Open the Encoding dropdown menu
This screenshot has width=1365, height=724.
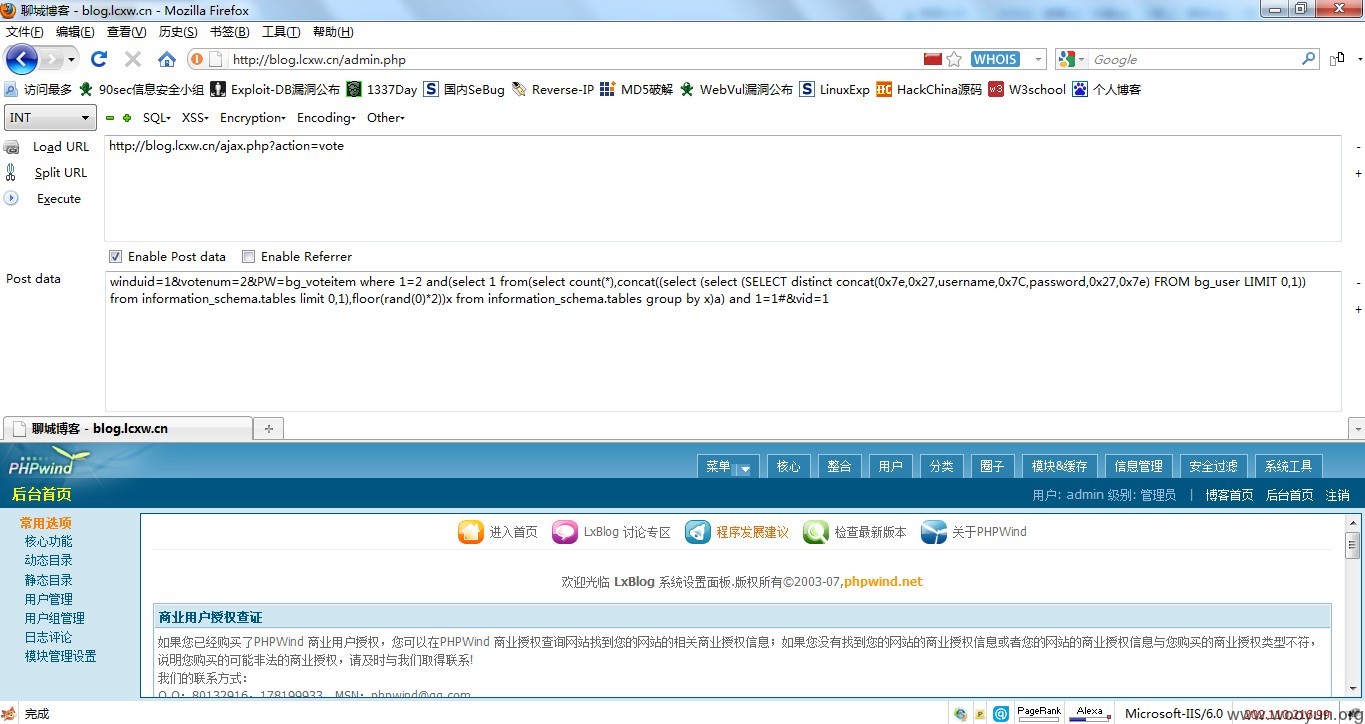327,118
